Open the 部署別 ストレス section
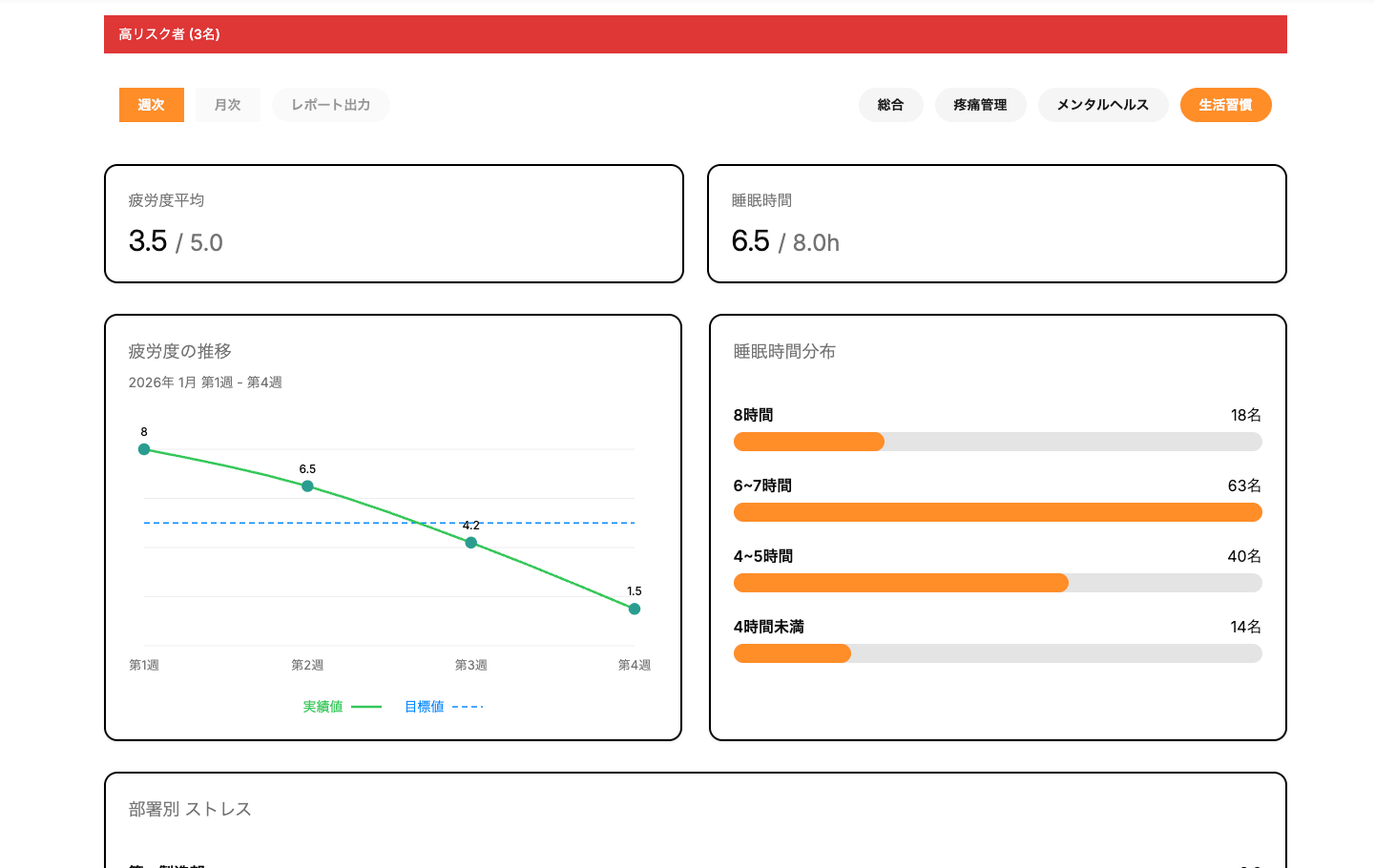This screenshot has width=1375, height=868. pyautogui.click(x=188, y=809)
